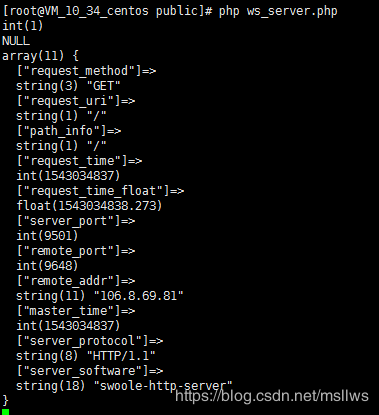This screenshot has height=415, width=379.
Task: Click the "106.8.69.81" IP address string
Action: click(x=139, y=296)
